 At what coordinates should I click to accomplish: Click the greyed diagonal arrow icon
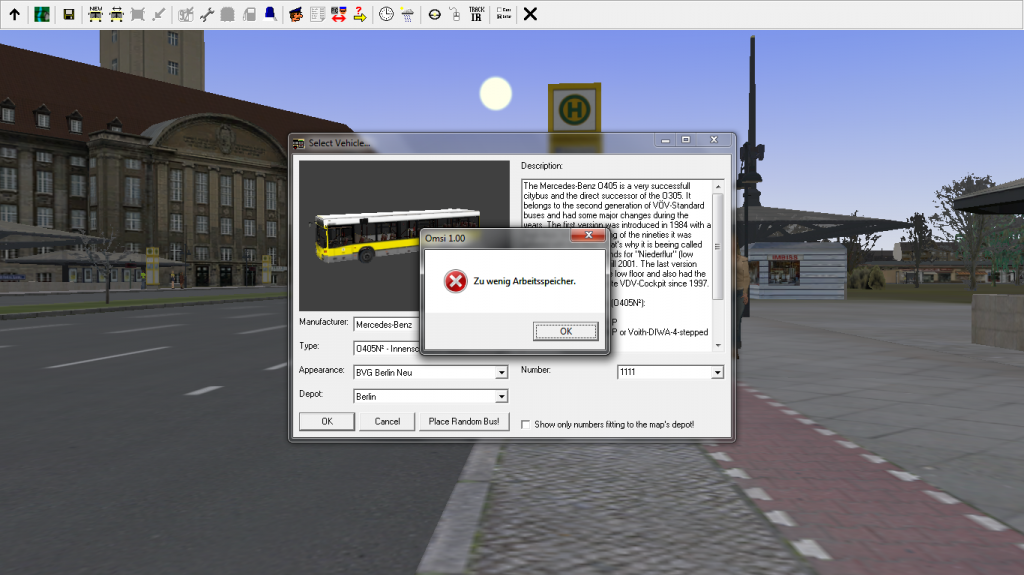pos(158,14)
